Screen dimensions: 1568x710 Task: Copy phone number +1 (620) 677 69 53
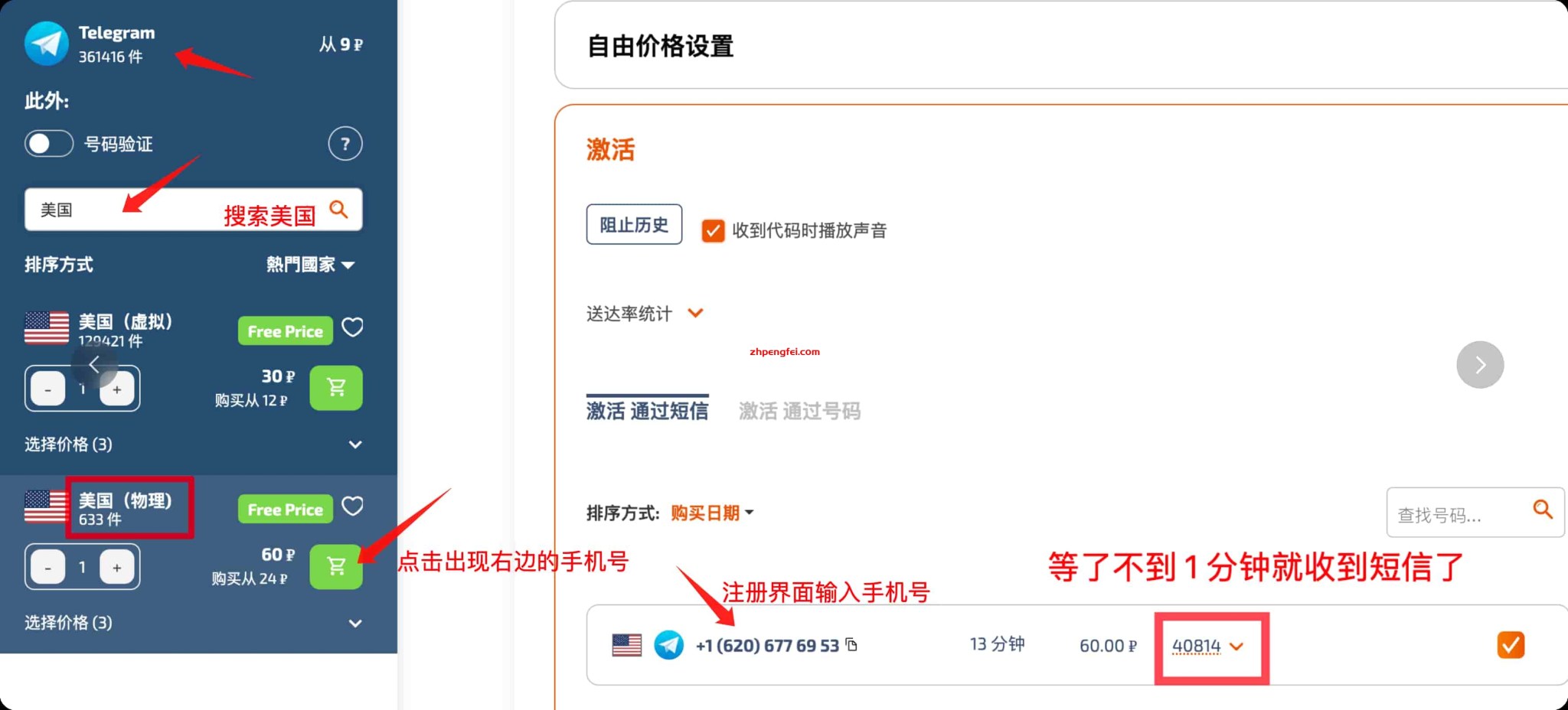(851, 645)
